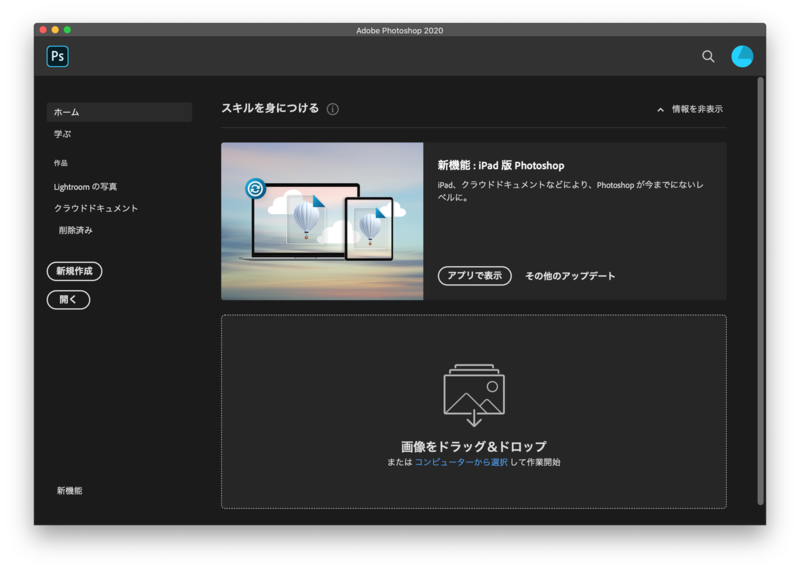Click コンピューターから選択 link
The image size is (800, 570).
[x=461, y=462]
